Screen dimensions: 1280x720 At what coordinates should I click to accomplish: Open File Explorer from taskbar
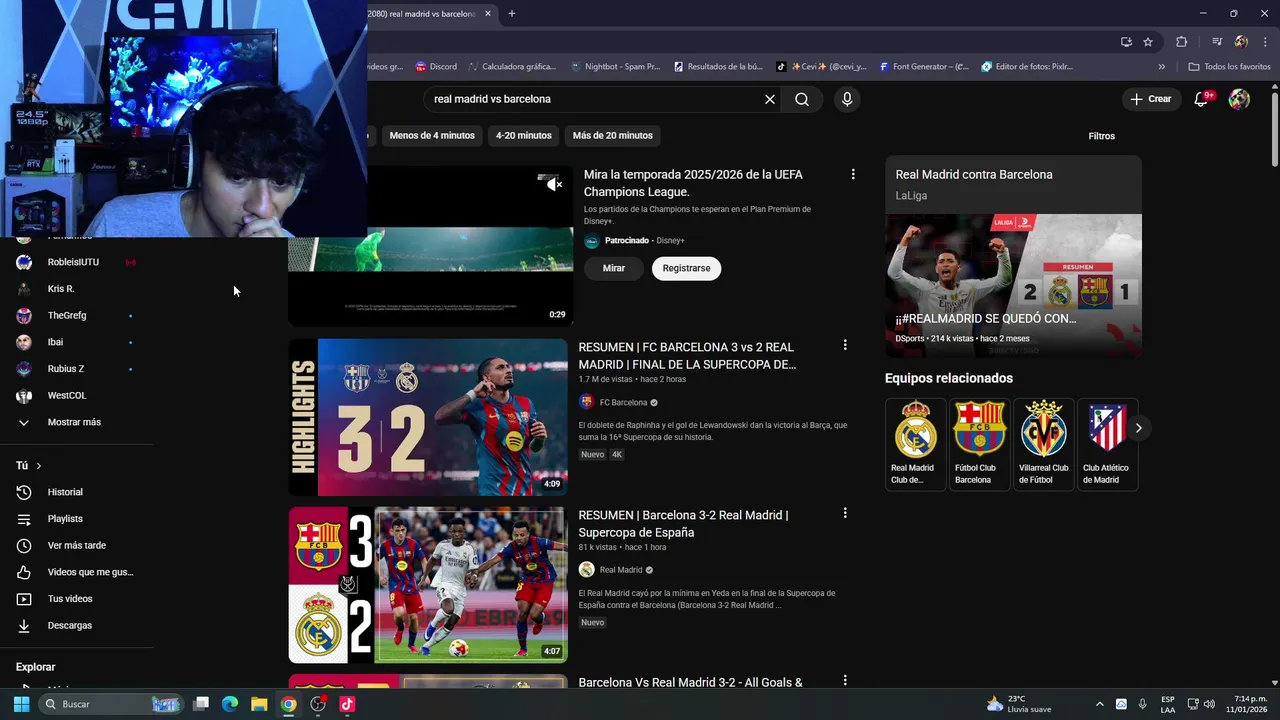(x=259, y=704)
